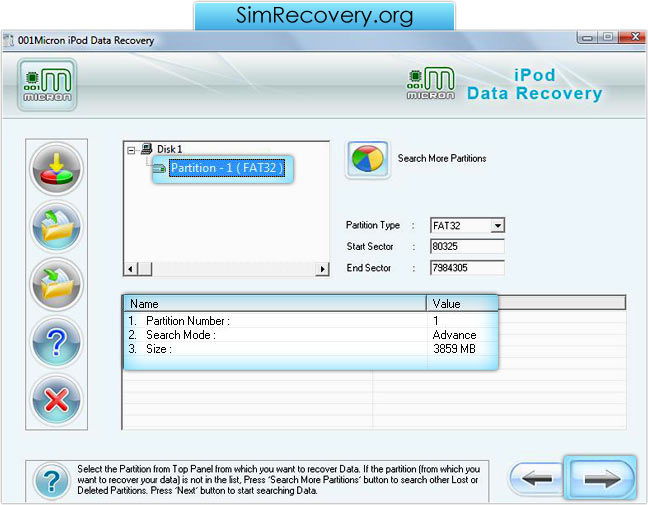Minimize the 001Micron window
Screen dimensions: 648x505
point(587,37)
